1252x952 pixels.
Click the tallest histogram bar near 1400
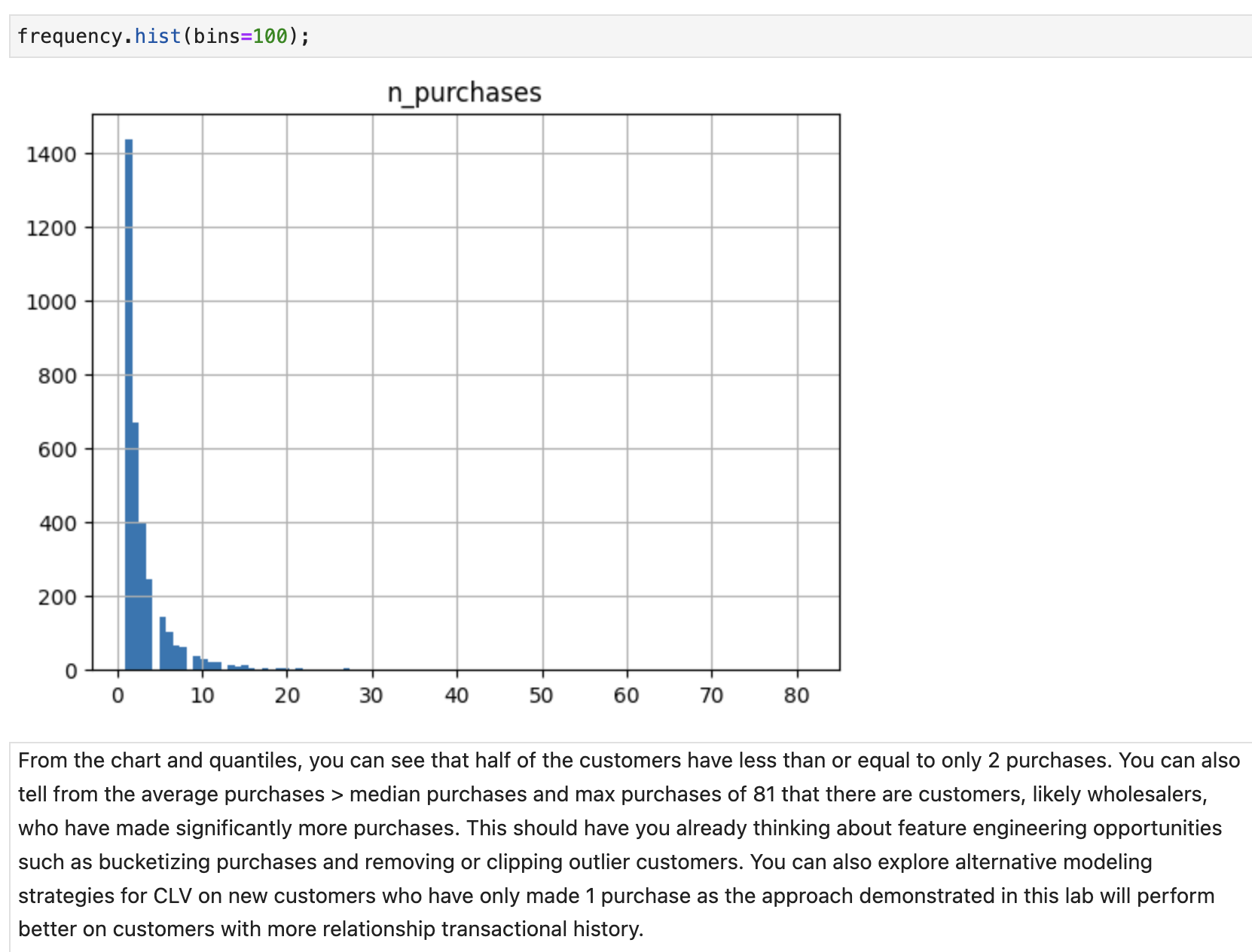(x=129, y=404)
